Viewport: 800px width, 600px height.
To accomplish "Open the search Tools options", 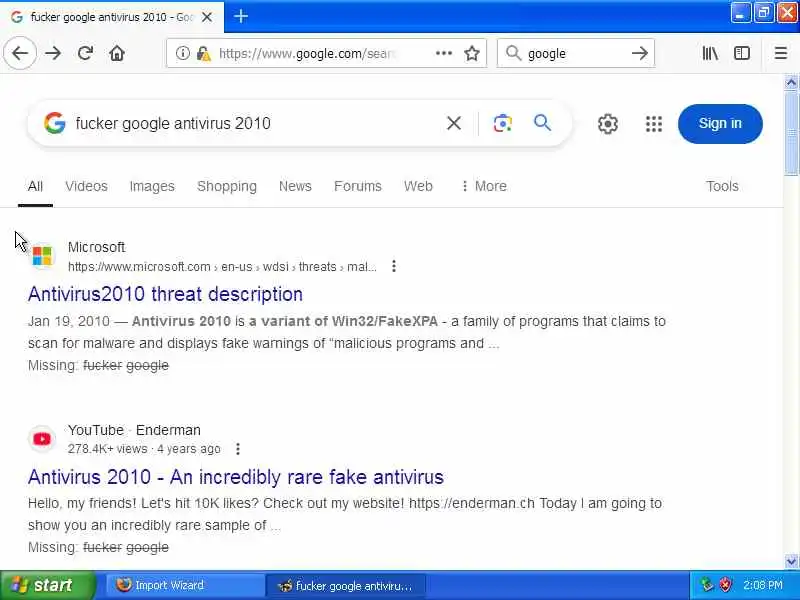I will coord(722,186).
